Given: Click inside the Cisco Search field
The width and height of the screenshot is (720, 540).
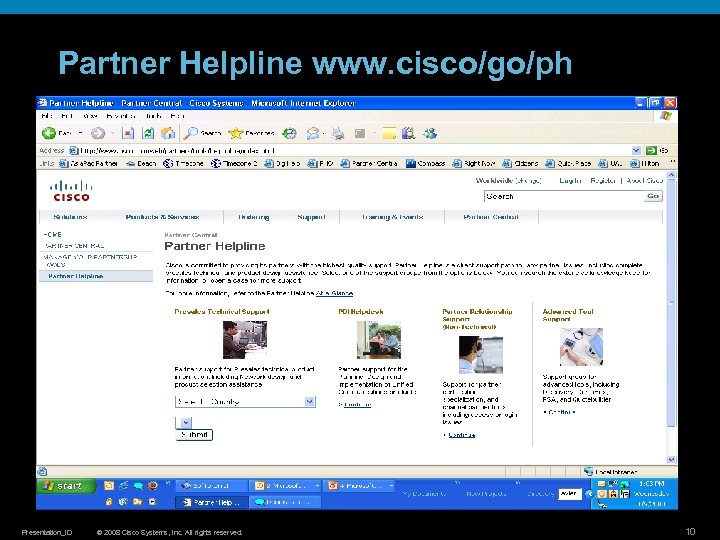Looking at the screenshot, I should tap(564, 196).
